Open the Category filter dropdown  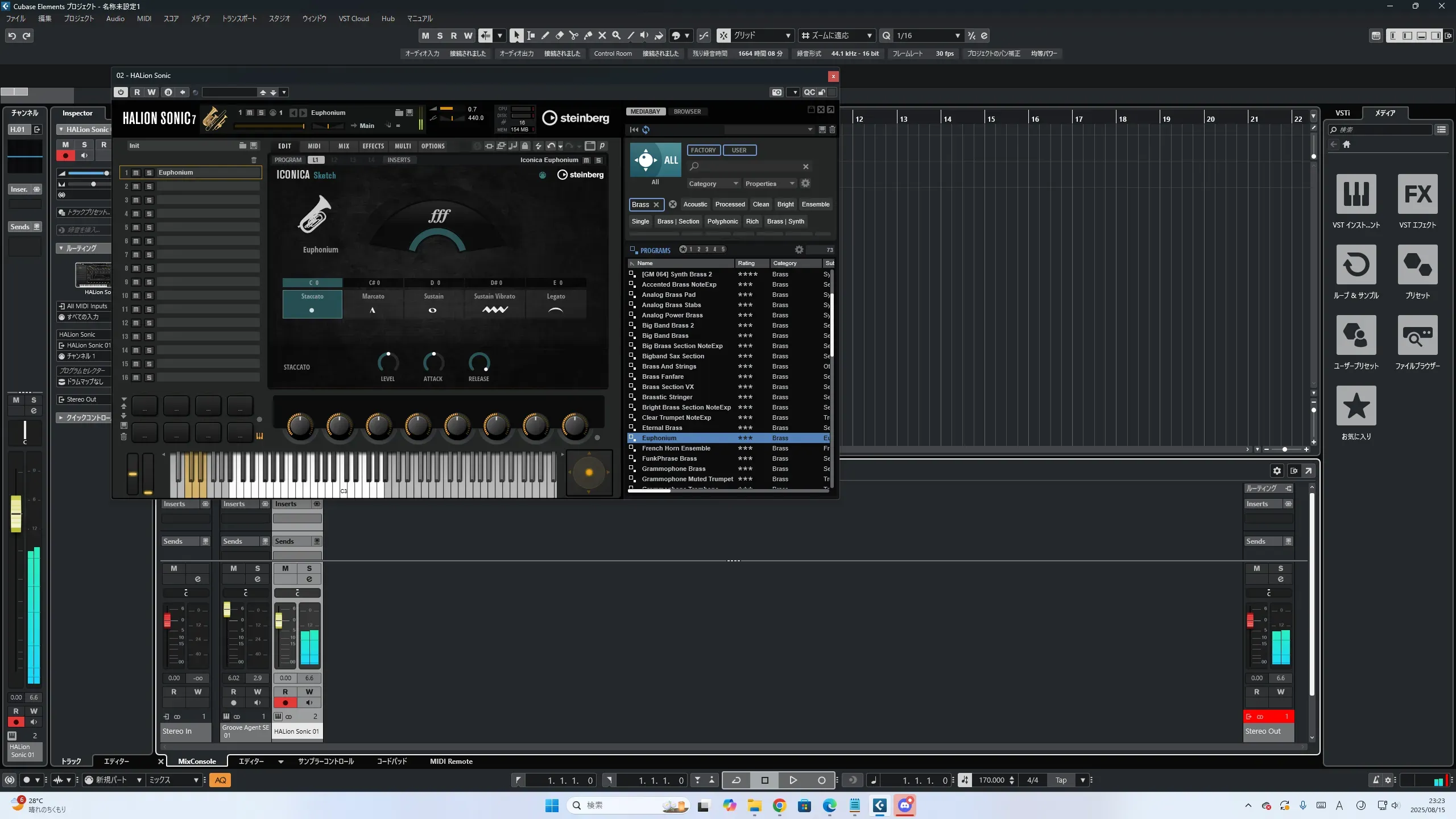click(x=713, y=184)
